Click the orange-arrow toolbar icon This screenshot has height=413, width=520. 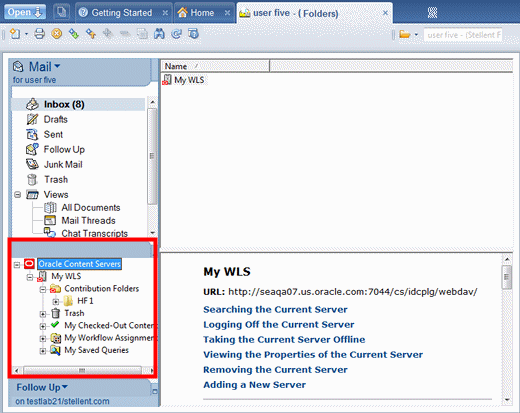tap(91, 34)
